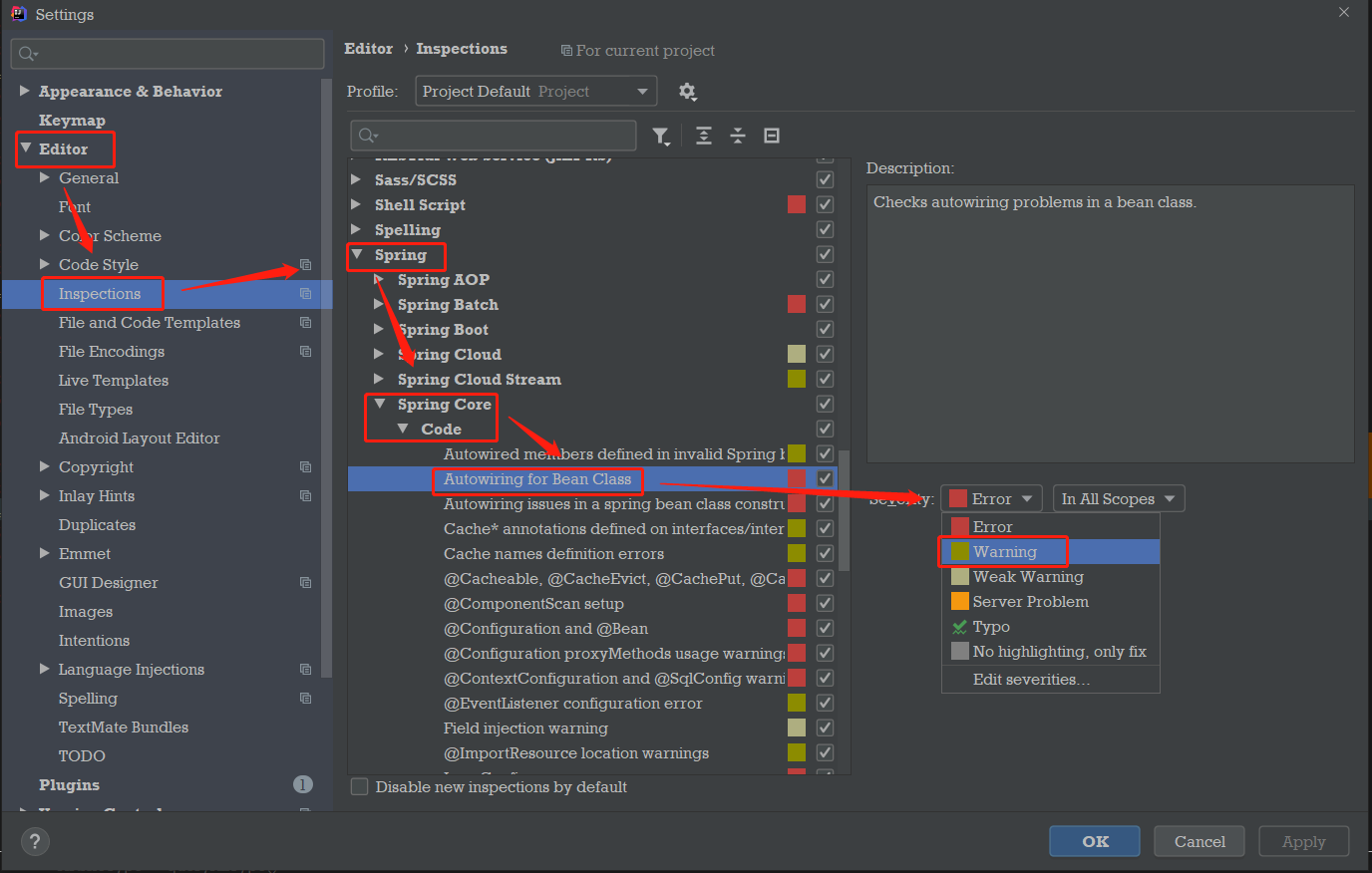Click the filter inspections funnel icon
This screenshot has width=1372, height=873.
point(660,136)
